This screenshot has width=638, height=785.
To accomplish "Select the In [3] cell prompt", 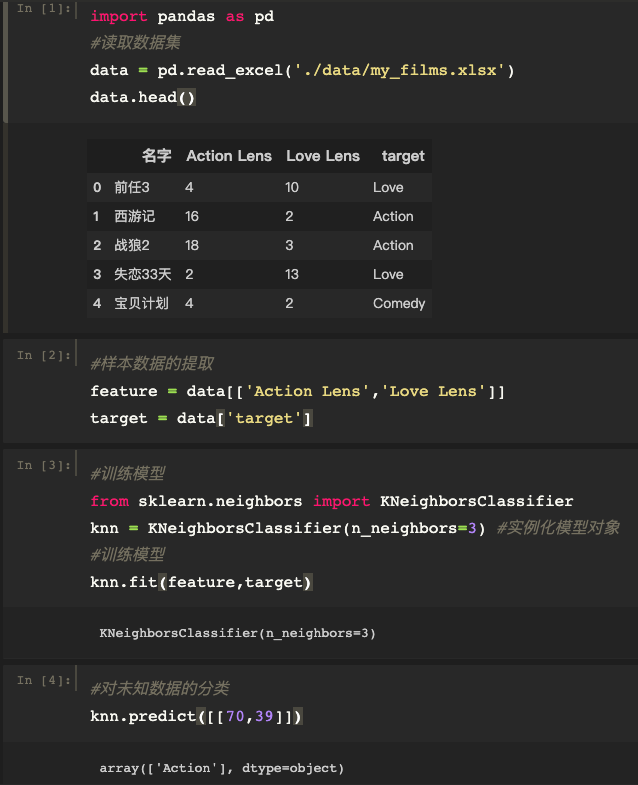I will point(44,466).
